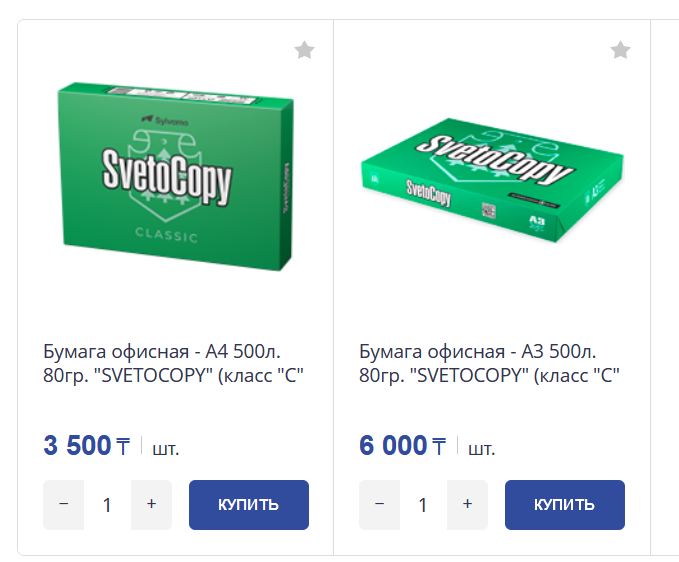Click the шт. unit label under A4 paper
The width and height of the screenshot is (679, 562).
pyautogui.click(x=166, y=448)
